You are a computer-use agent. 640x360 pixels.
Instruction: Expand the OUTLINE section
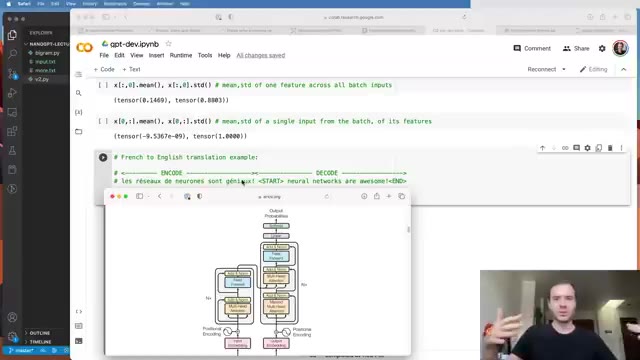[x=39, y=333]
